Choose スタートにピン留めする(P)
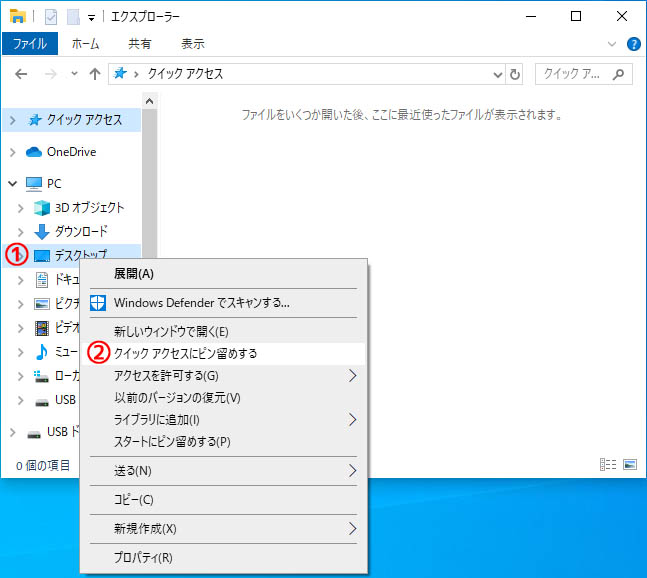This screenshot has width=647, height=578. [x=223, y=442]
